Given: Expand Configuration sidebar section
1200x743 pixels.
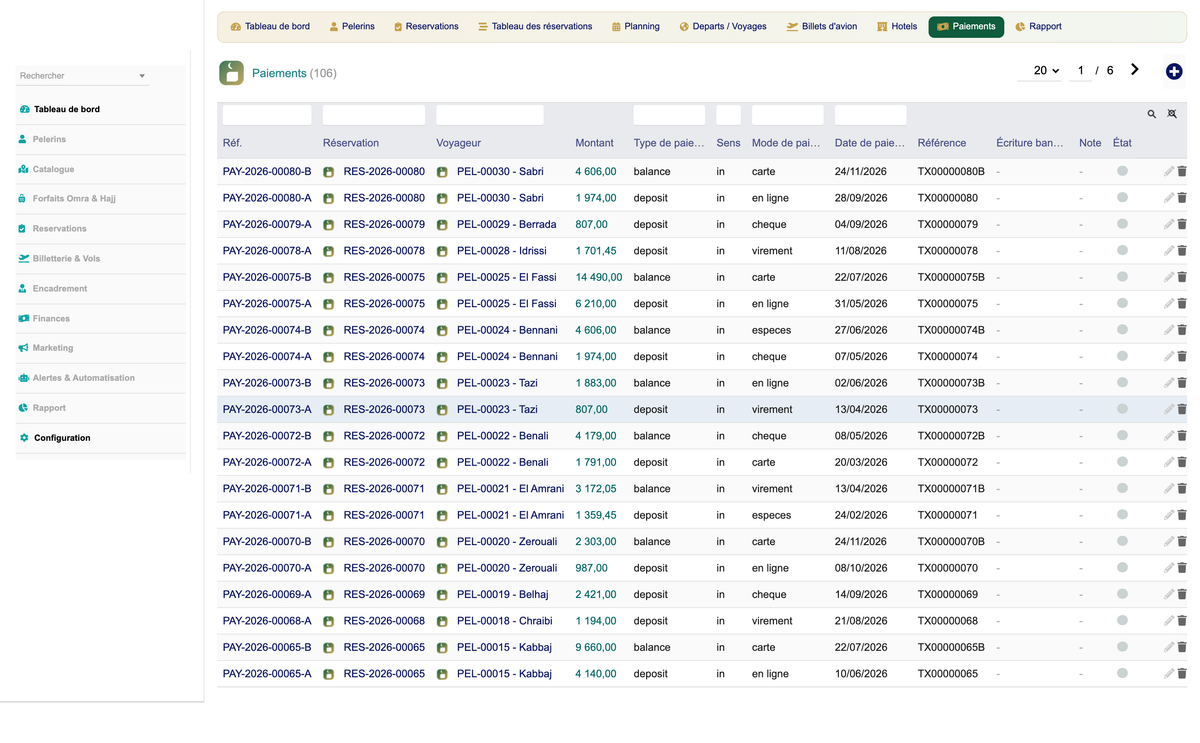Looking at the screenshot, I should (x=101, y=438).
